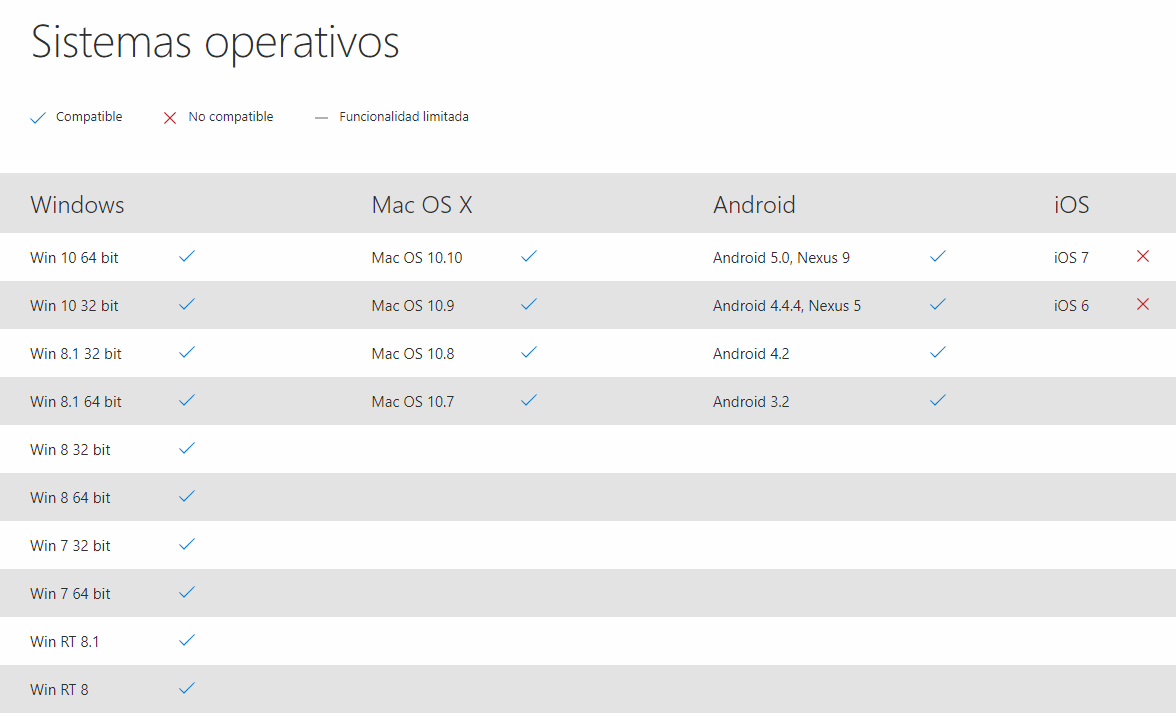Select the Win 7 64 bit text

[x=70, y=594]
